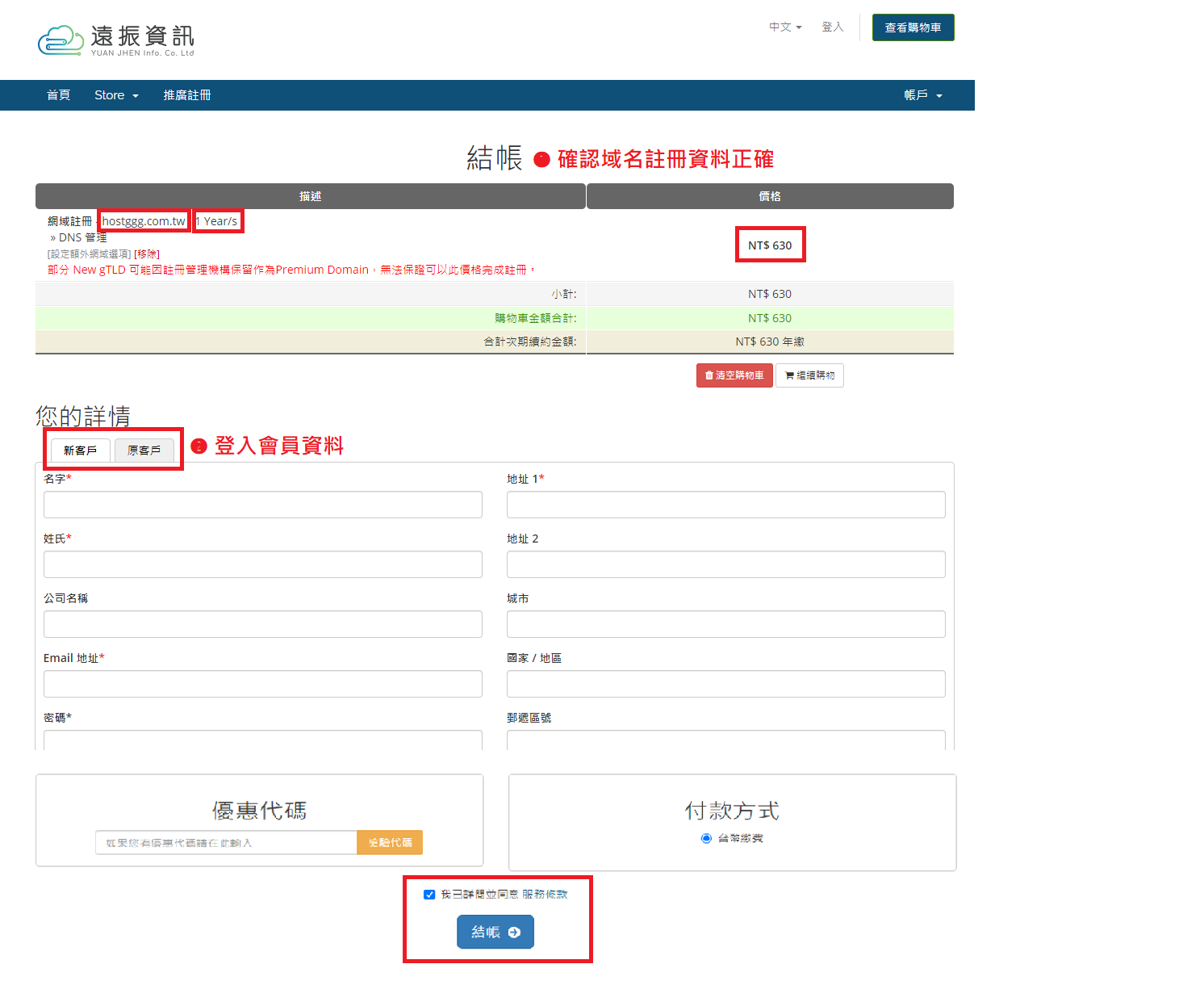1204x985 pixels.
Task: Go to 首頁 in navigation bar
Action: pos(58,95)
